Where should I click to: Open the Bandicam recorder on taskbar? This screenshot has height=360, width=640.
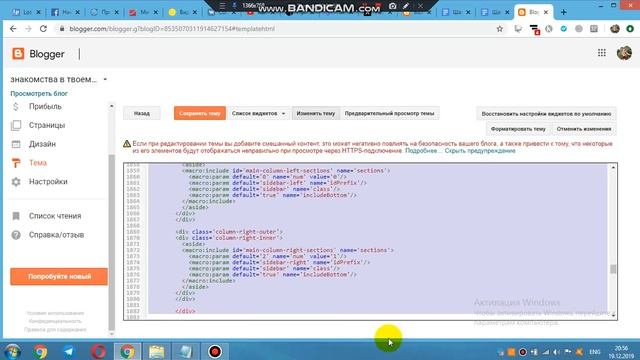pyautogui.click(x=215, y=351)
